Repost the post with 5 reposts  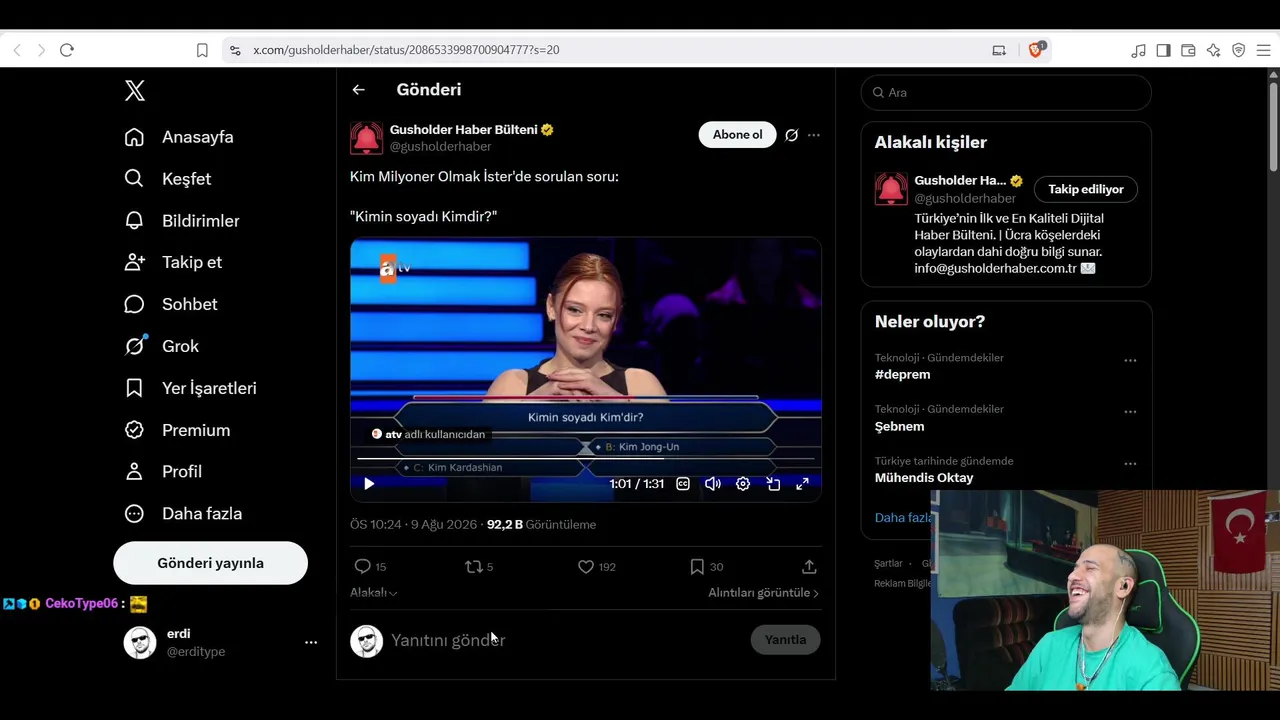coord(479,567)
